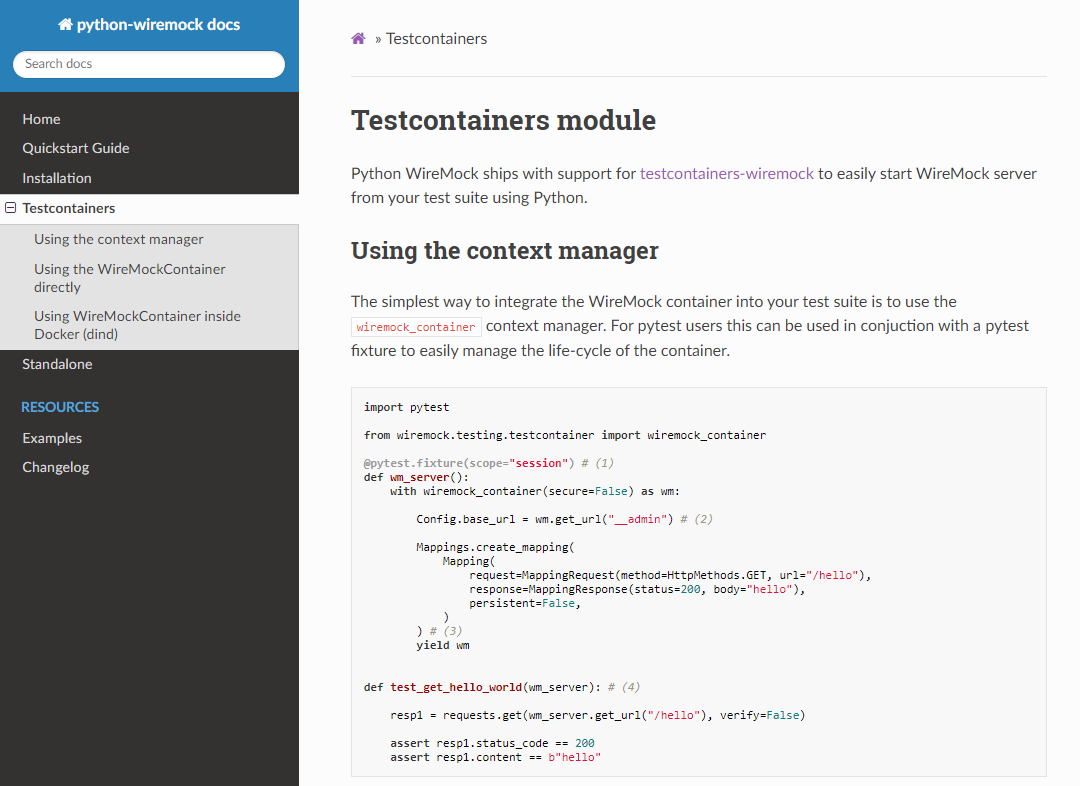Click the 'def wm_server():' line
Viewport: 1080px width, 786px height.
point(416,477)
